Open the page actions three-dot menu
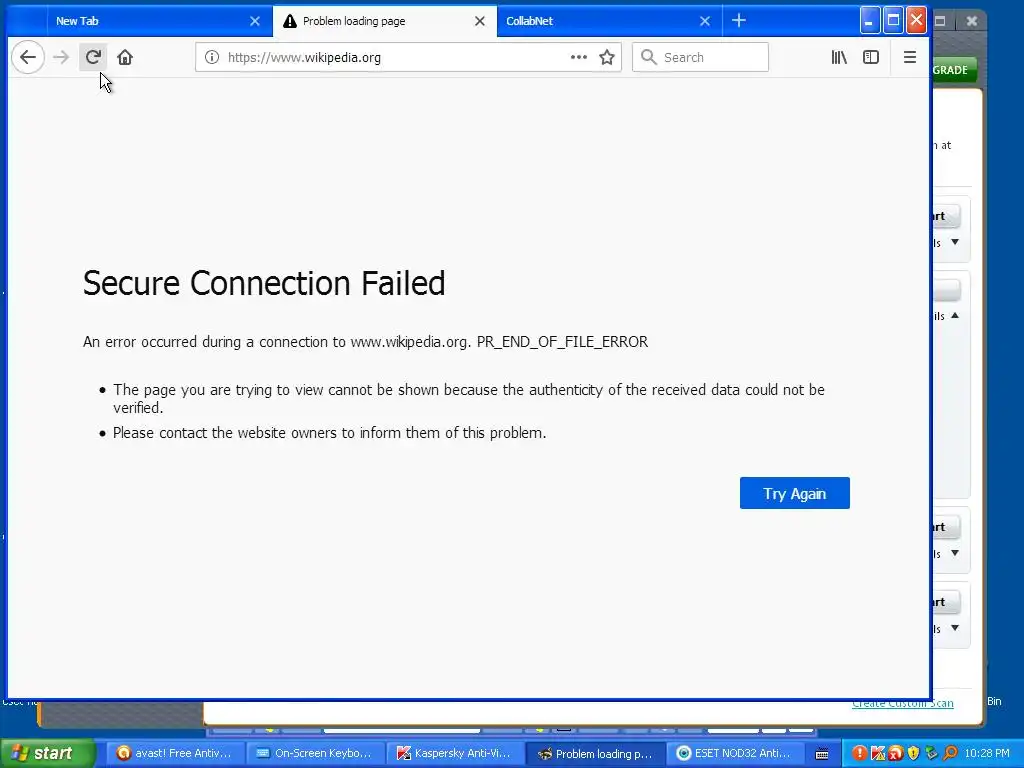Image resolution: width=1024 pixels, height=768 pixels. pos(579,57)
